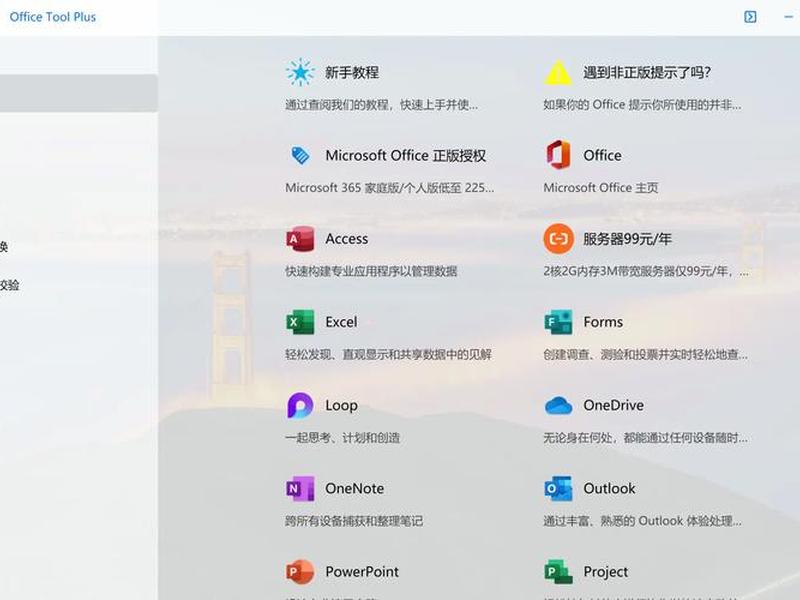Click the blue Outlook icon
The image size is (800, 600).
point(558,488)
